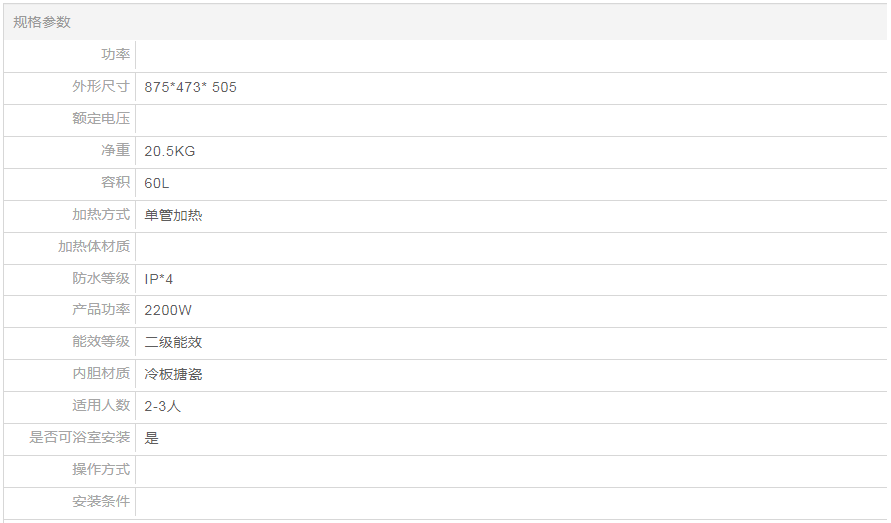Select the 外形尺寸 label
The image size is (891, 523).
pyautogui.click(x=101, y=87)
